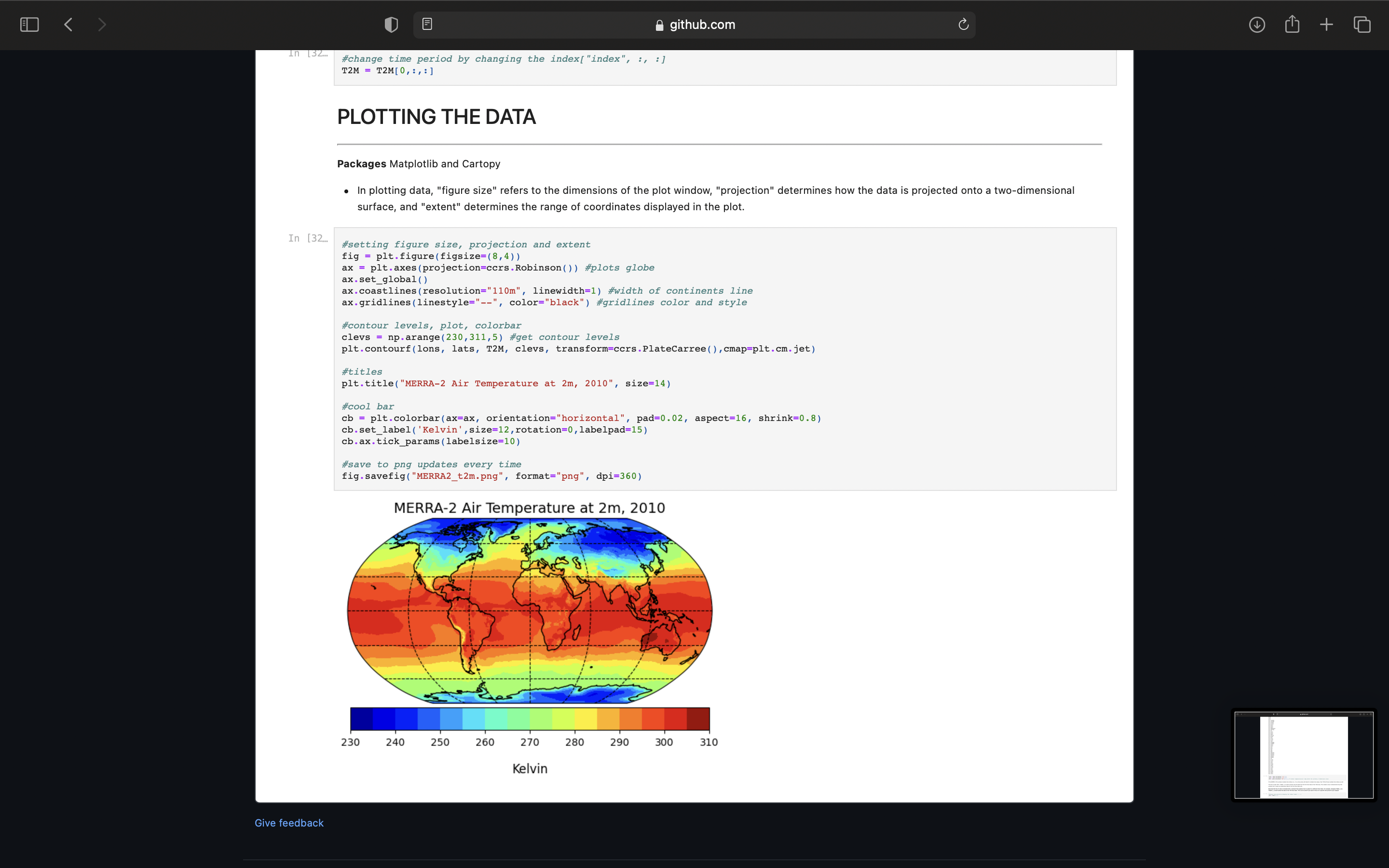1389x868 pixels.
Task: Click the ax.gridlines code line
Action: [x=544, y=302]
